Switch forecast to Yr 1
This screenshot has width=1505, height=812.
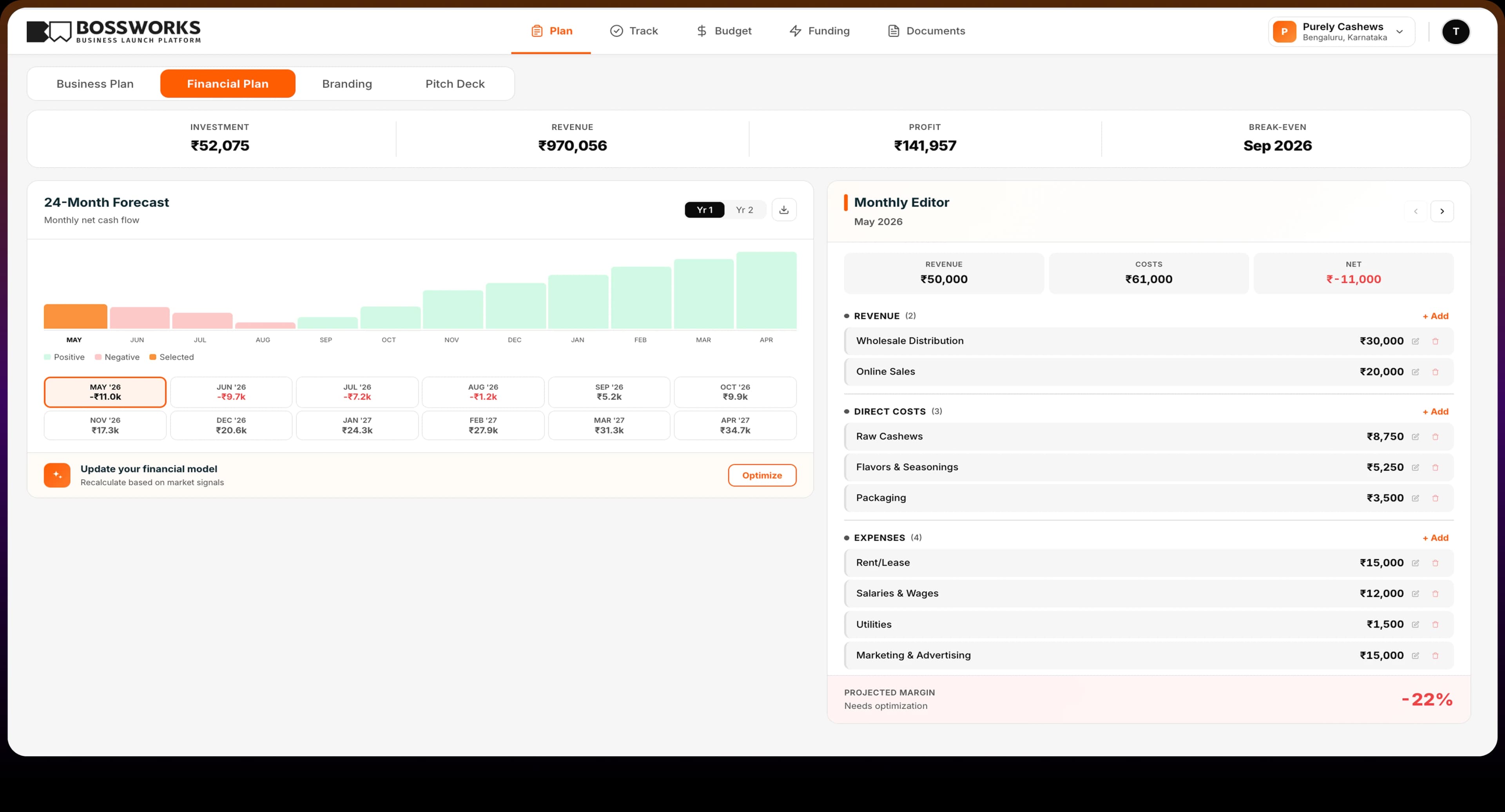(x=705, y=210)
